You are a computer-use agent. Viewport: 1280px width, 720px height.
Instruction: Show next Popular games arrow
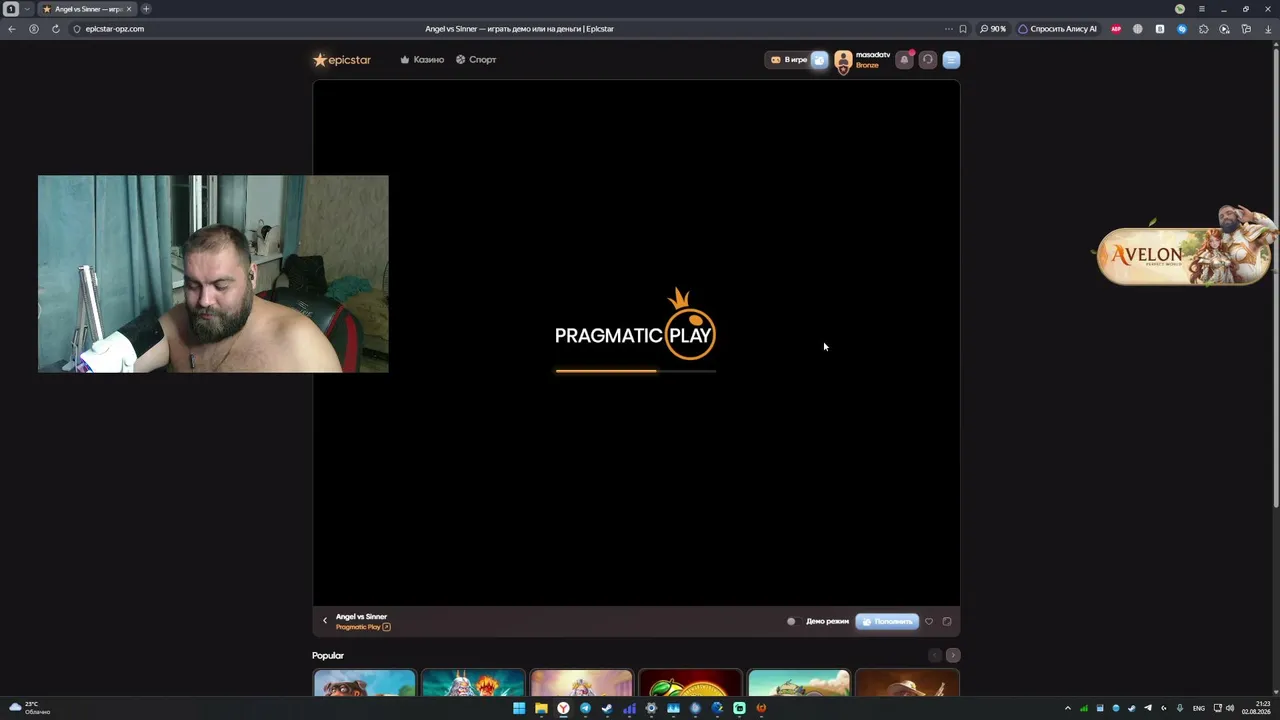click(953, 655)
